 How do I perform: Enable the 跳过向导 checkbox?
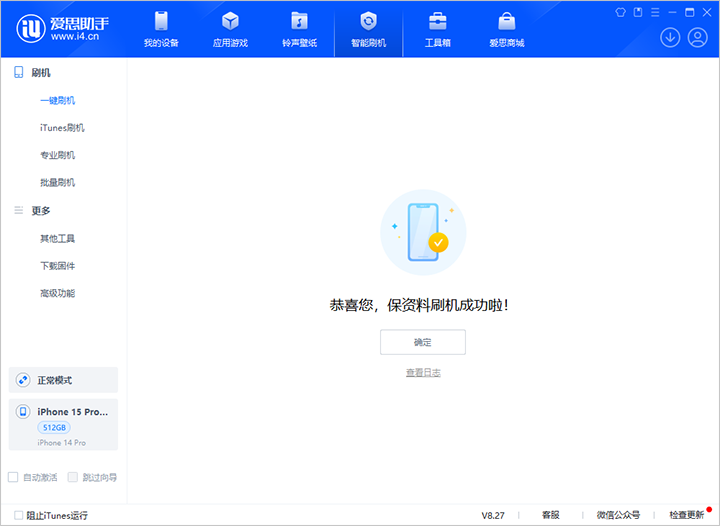click(x=73, y=477)
